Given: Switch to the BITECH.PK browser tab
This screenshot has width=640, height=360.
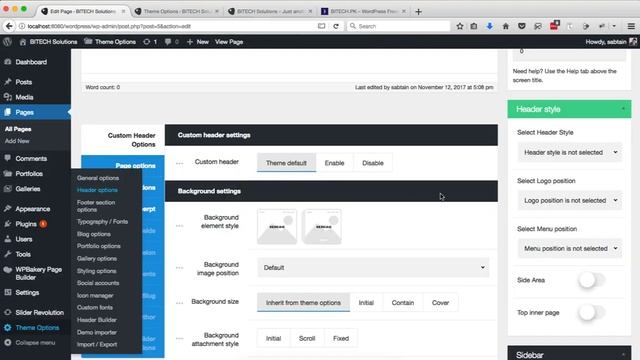Looking at the screenshot, I should tap(363, 11).
